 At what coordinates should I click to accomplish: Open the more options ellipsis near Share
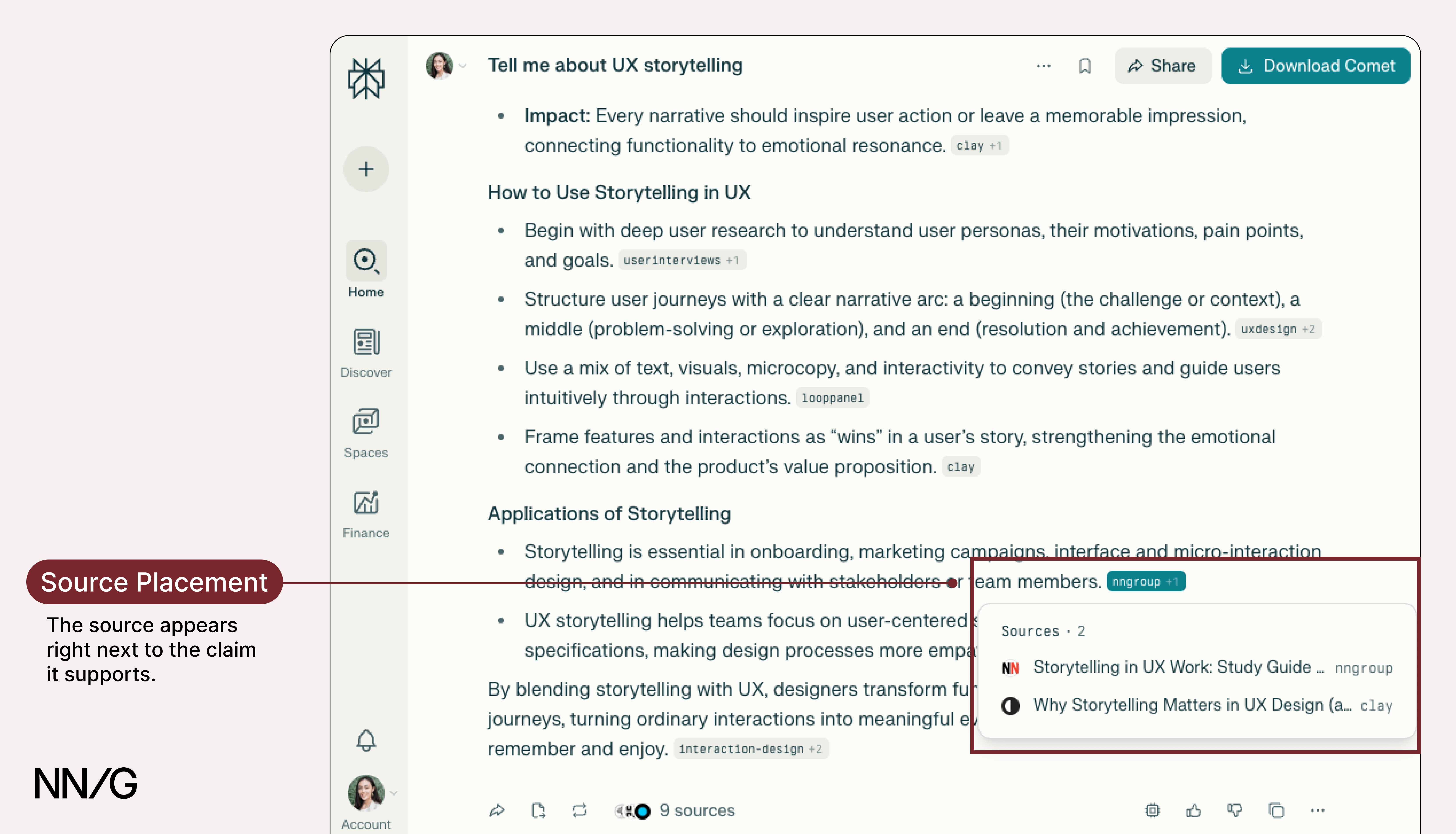point(1043,66)
